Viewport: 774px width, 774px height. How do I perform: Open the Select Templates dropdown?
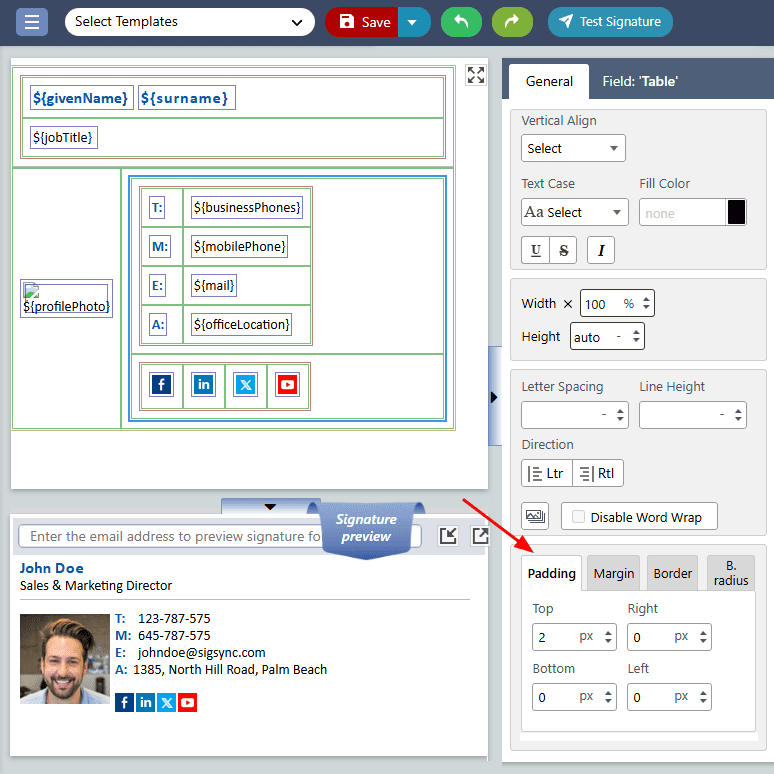(189, 21)
